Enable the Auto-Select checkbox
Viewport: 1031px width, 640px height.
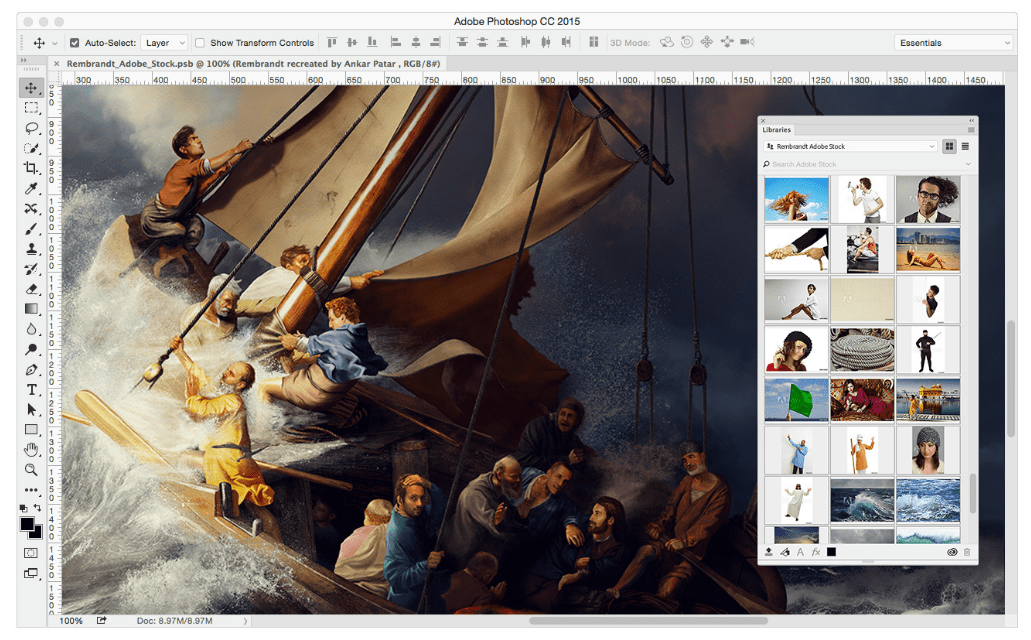point(73,42)
